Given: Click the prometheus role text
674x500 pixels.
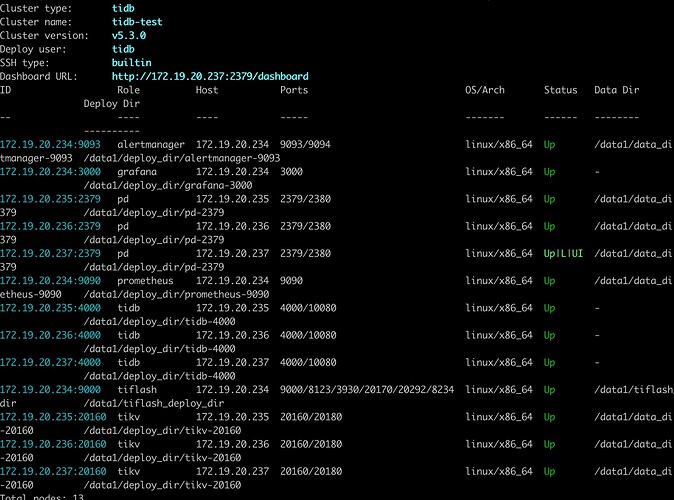Looking at the screenshot, I should coord(145,281).
